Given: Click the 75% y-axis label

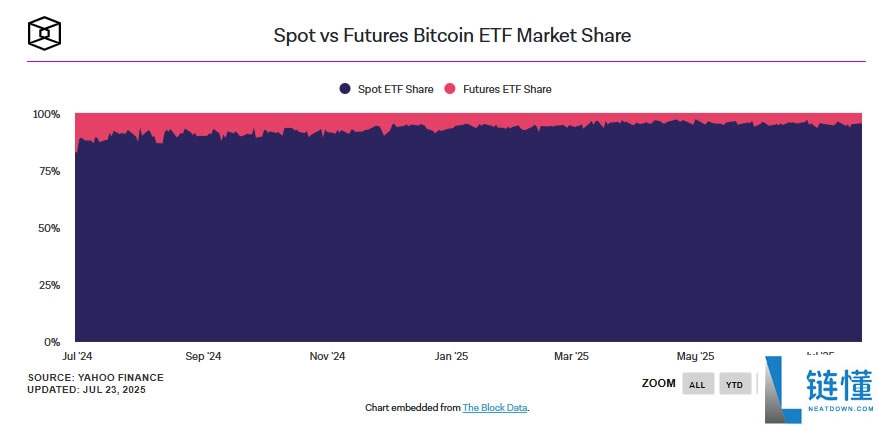Looking at the screenshot, I should [49, 171].
